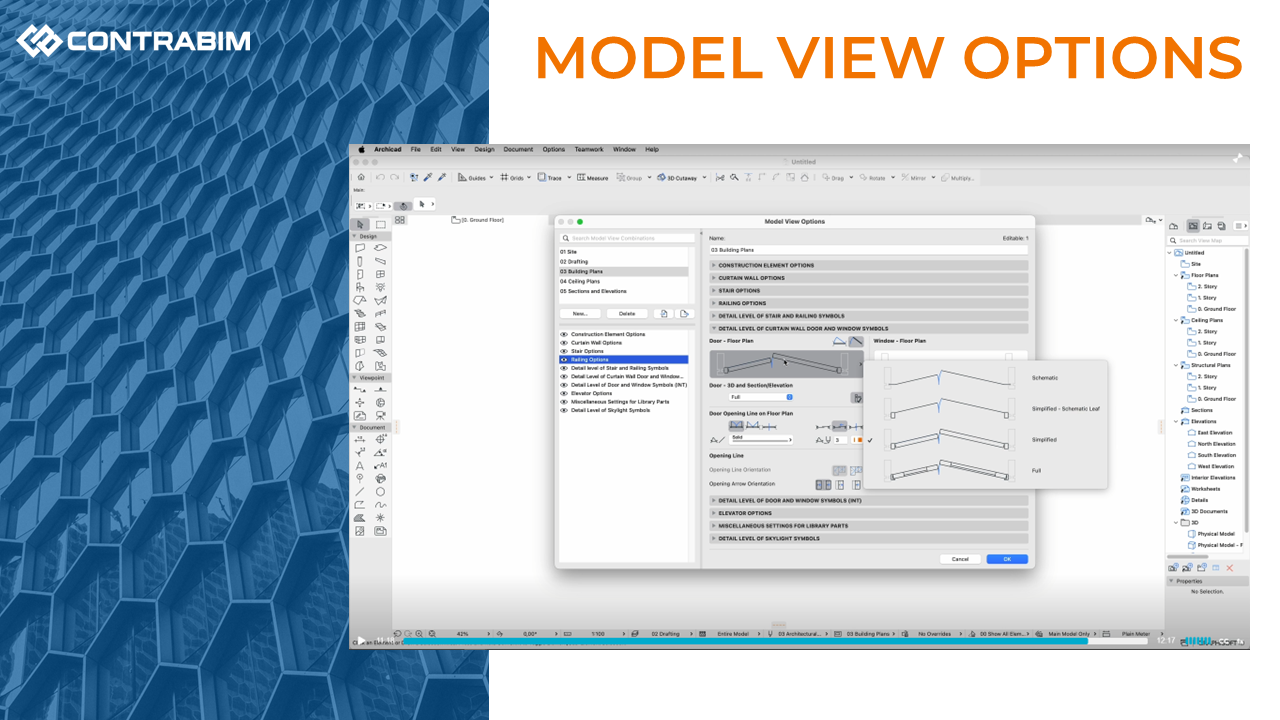Expand the Curtain Wall Options section
1280x720 pixels.
[x=868, y=278]
